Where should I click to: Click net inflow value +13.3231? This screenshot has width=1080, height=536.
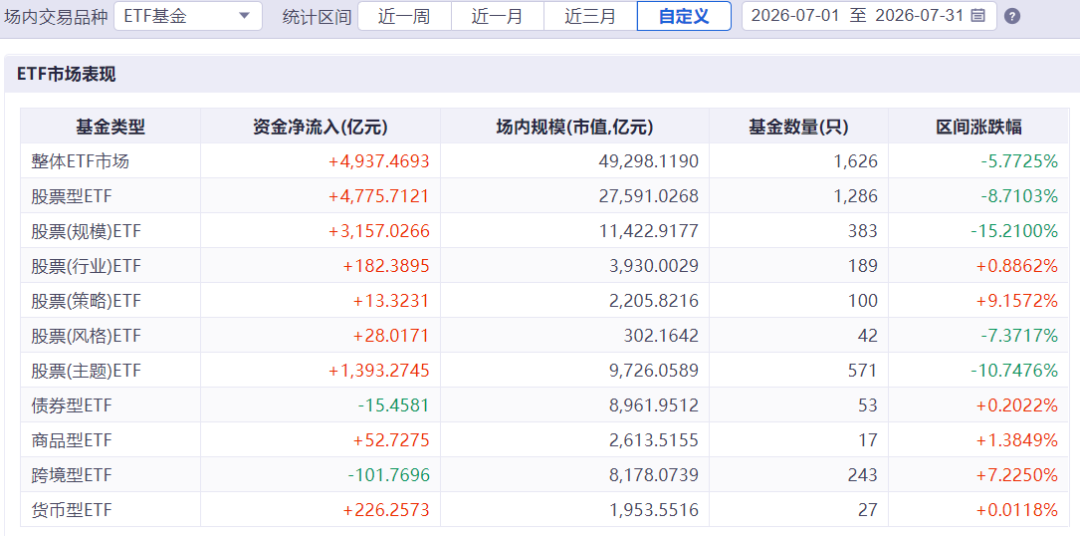click(x=391, y=301)
